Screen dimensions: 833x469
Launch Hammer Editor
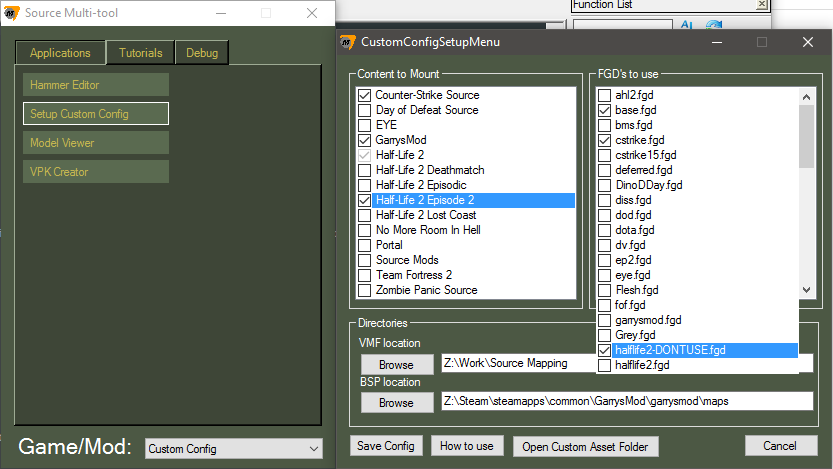point(96,84)
